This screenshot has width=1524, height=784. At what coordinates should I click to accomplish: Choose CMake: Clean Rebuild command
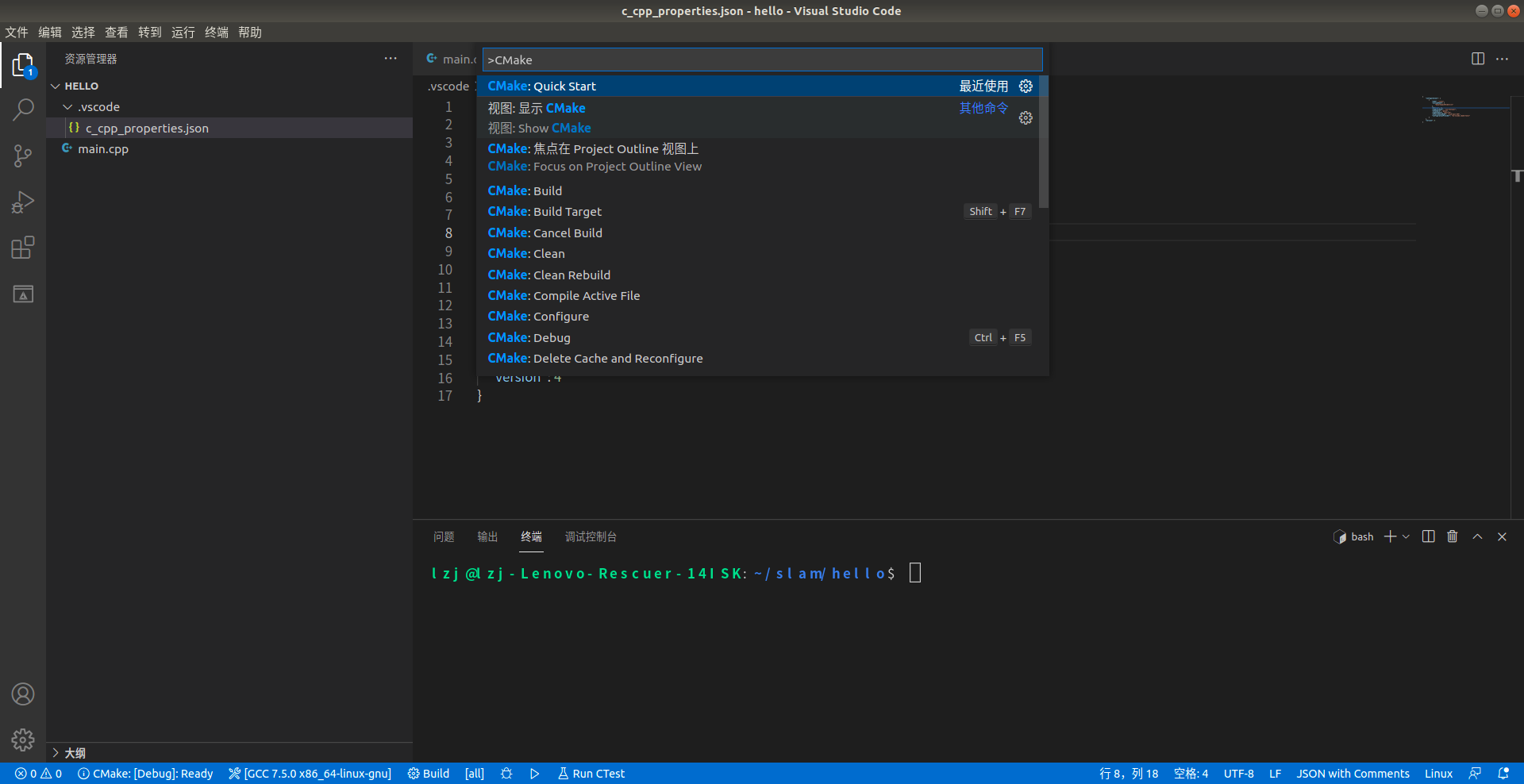(758, 275)
